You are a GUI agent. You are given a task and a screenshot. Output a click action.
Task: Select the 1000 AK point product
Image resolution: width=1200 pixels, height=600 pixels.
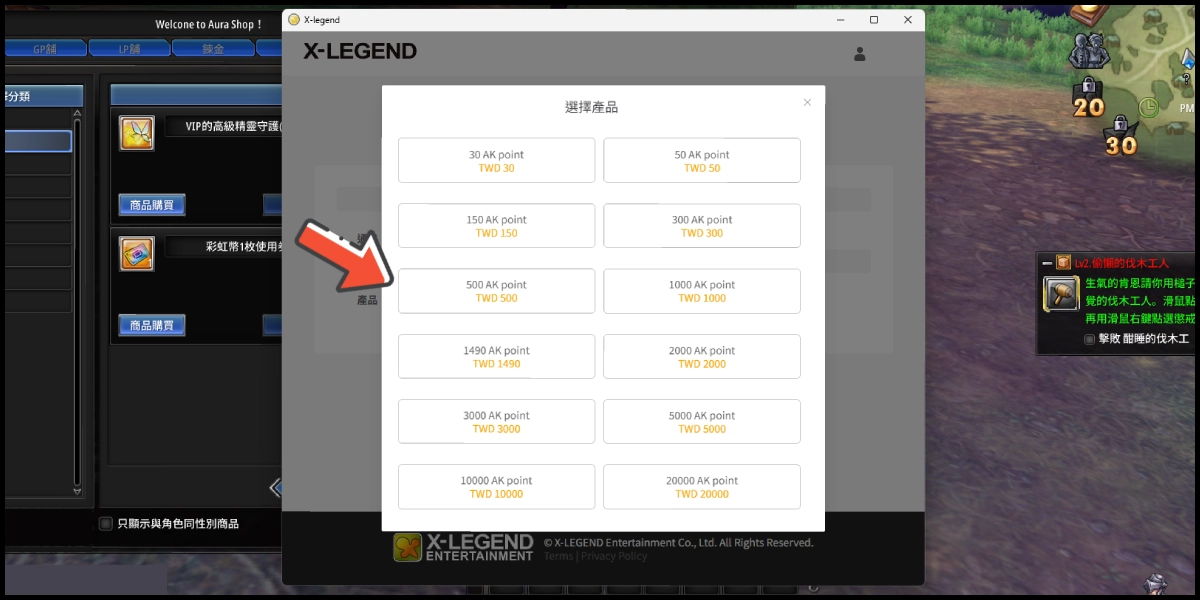click(x=702, y=291)
